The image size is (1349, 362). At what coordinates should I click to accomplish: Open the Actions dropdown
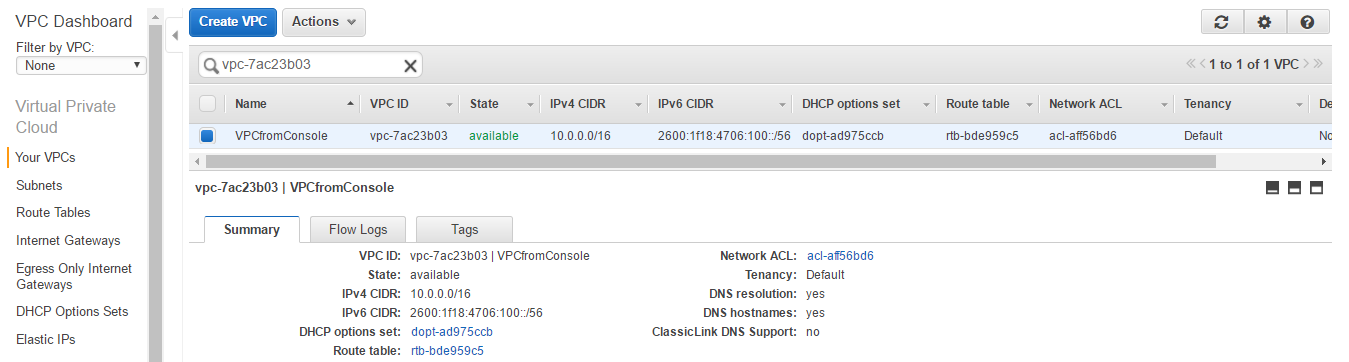click(323, 22)
